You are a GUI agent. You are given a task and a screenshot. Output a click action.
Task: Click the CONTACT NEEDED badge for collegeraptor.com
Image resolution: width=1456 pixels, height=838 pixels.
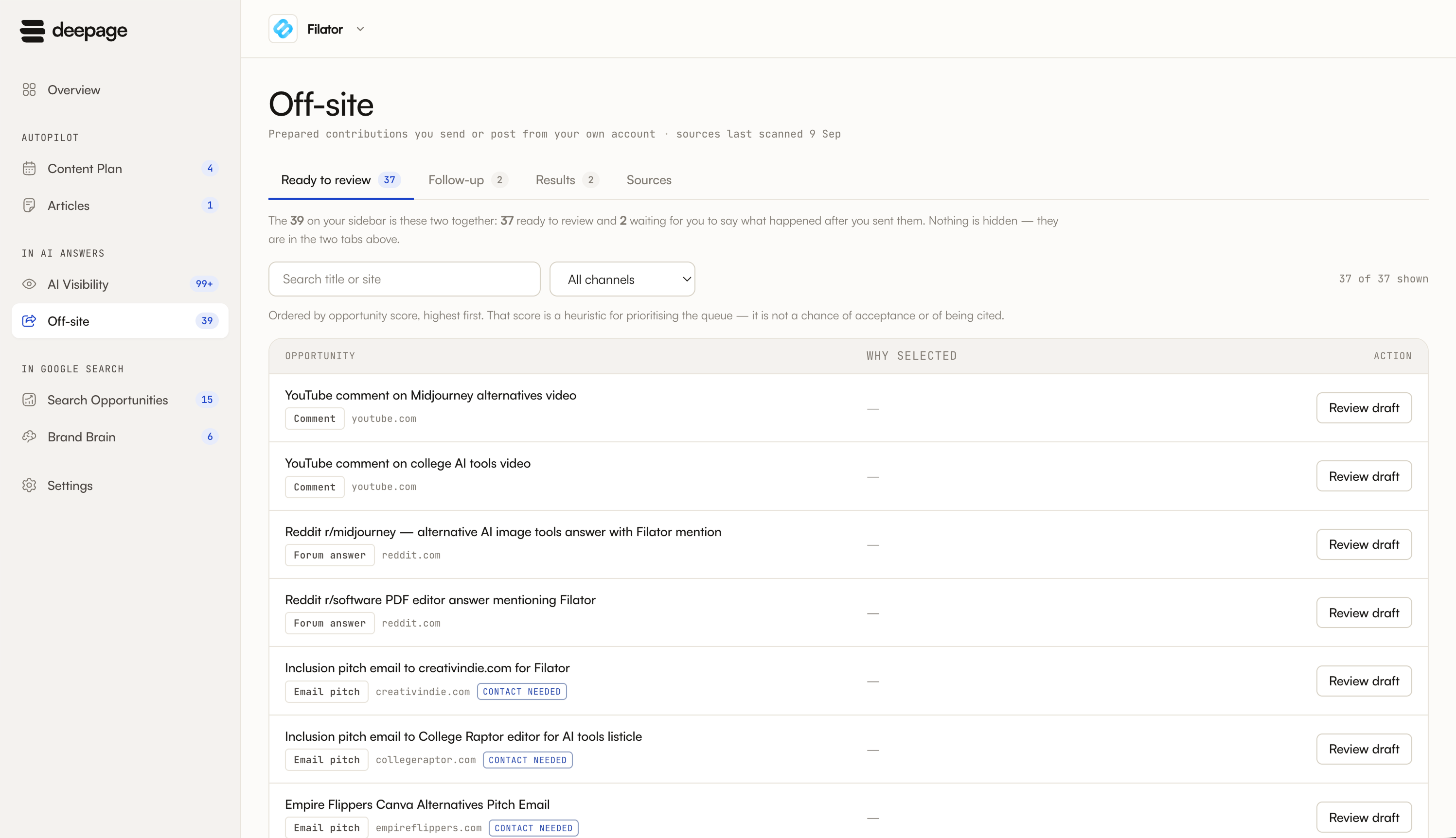coord(527,760)
